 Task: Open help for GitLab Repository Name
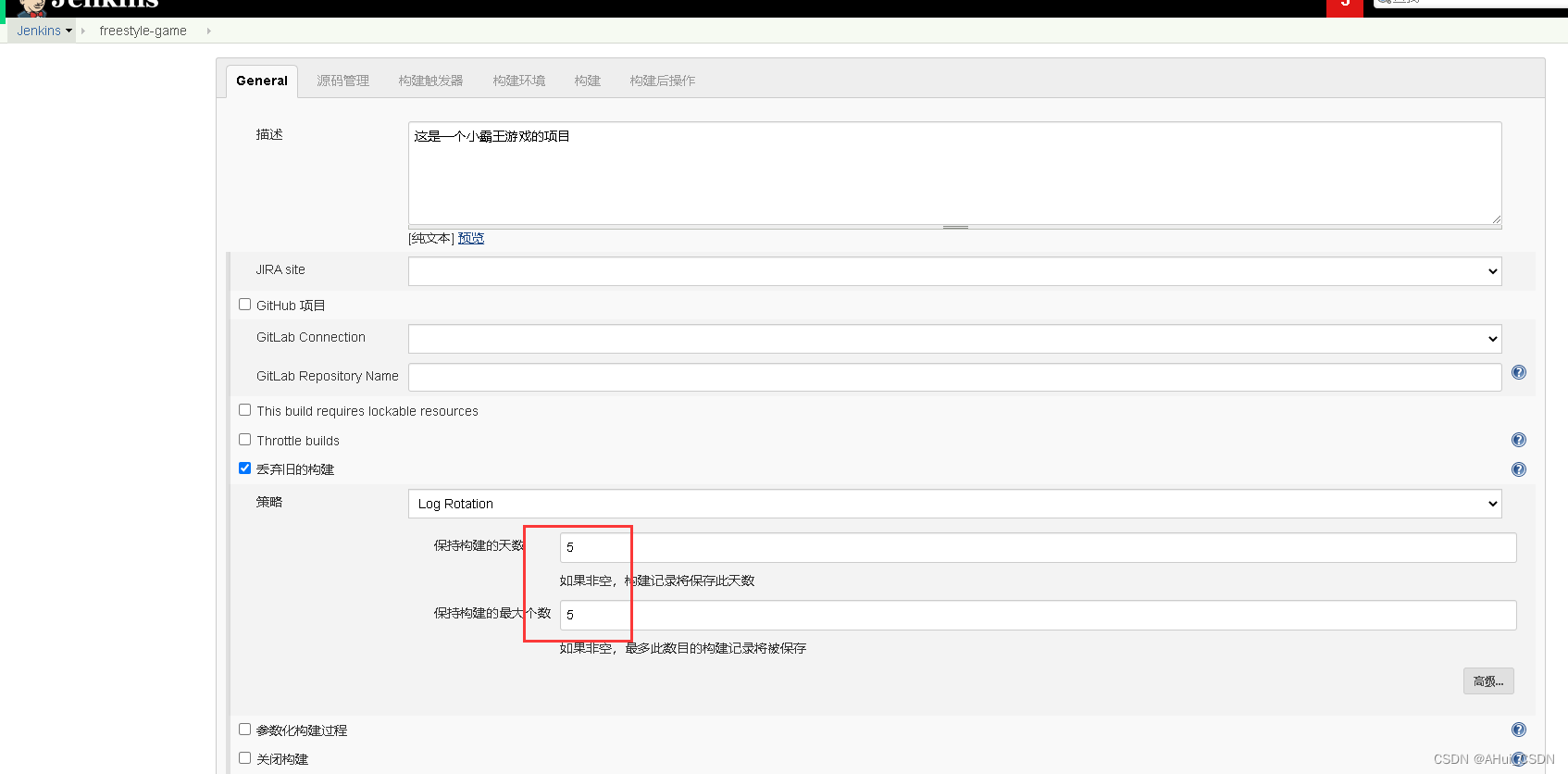(1519, 372)
